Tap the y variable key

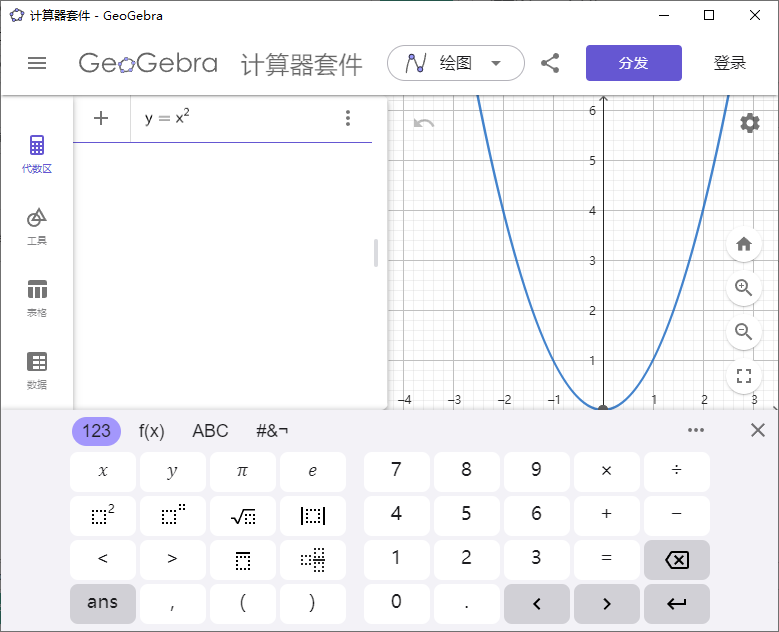pyautogui.click(x=173, y=472)
